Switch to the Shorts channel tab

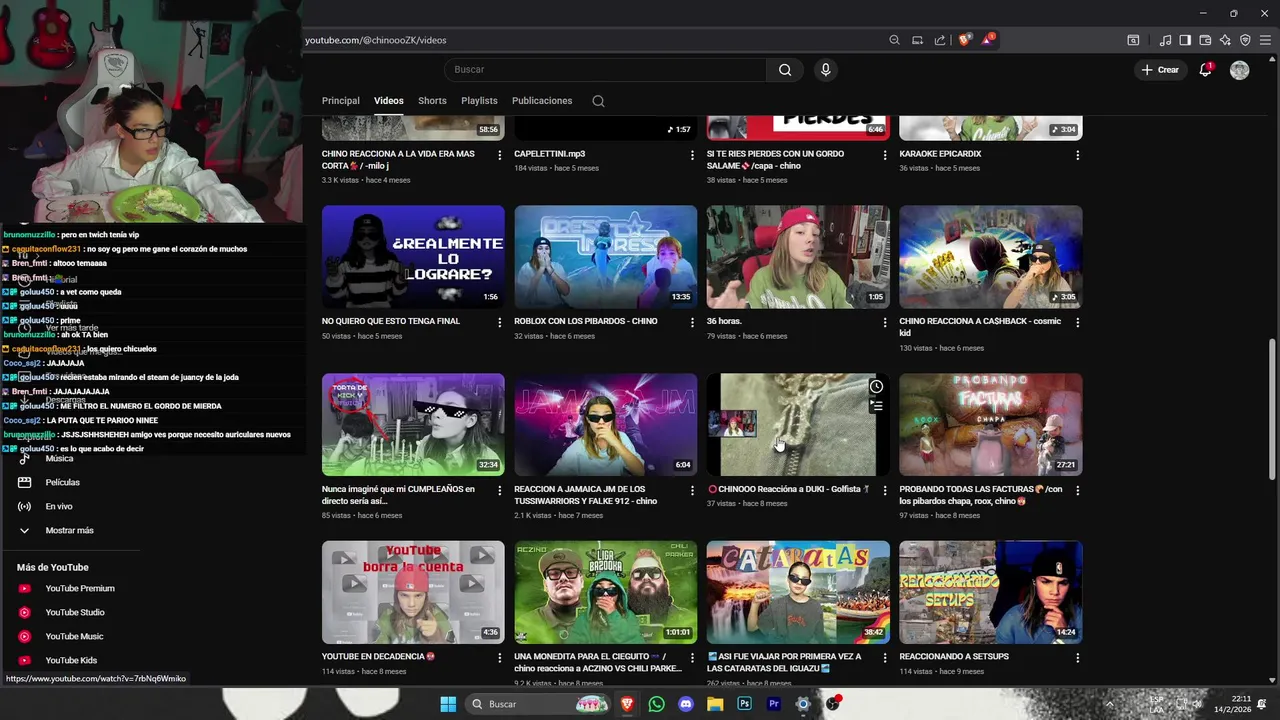point(432,101)
